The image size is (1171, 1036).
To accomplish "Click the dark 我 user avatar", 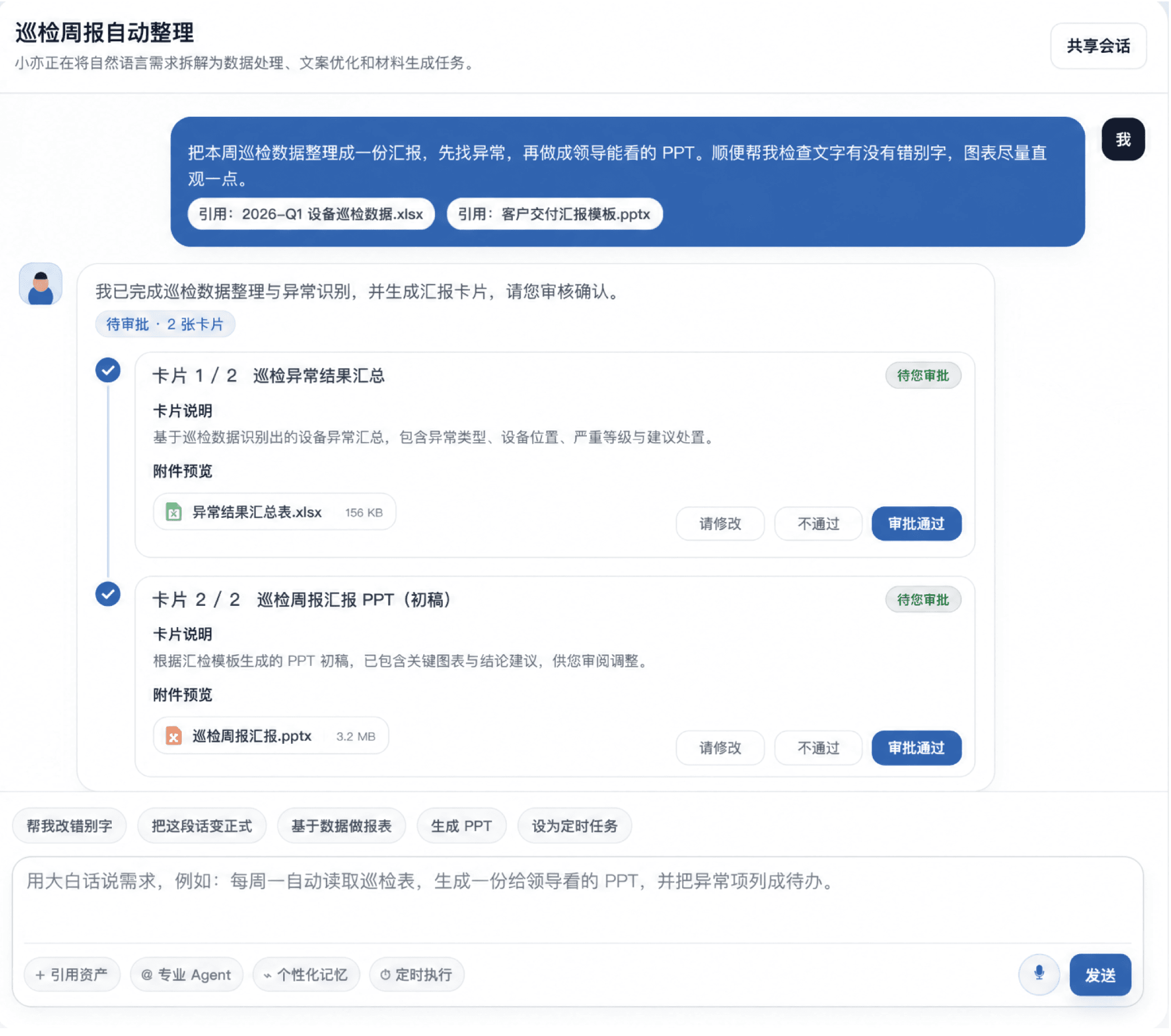I will [1123, 139].
